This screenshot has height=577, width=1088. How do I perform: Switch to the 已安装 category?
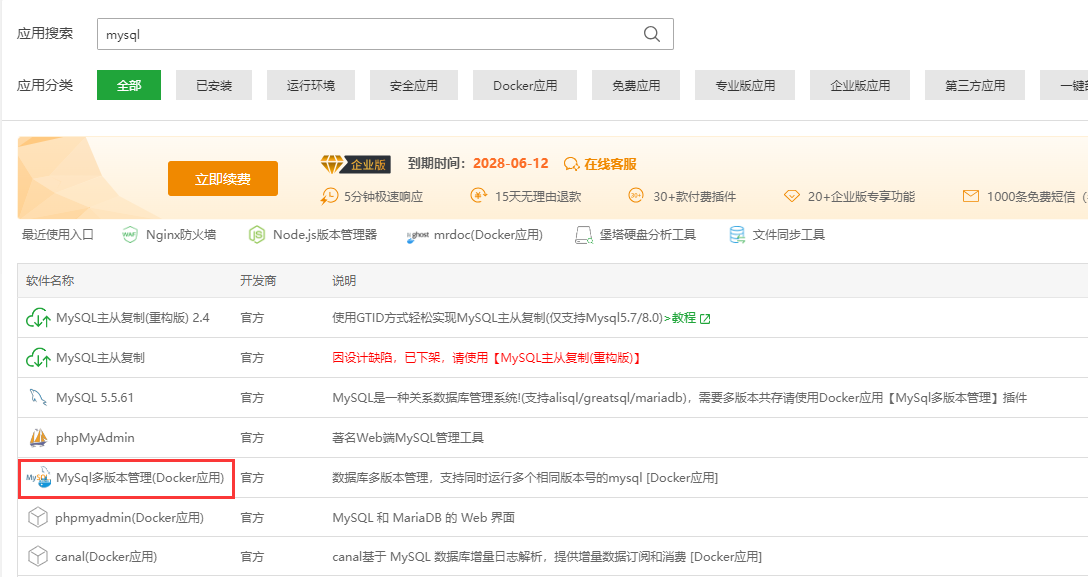click(214, 85)
